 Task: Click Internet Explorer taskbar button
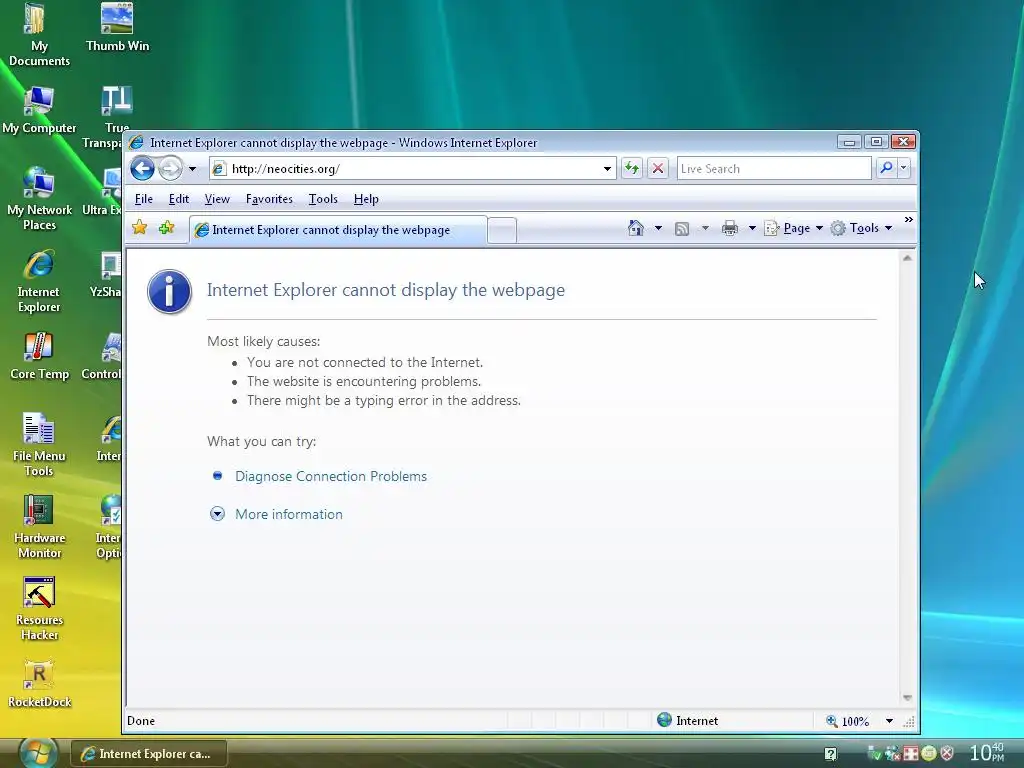149,754
